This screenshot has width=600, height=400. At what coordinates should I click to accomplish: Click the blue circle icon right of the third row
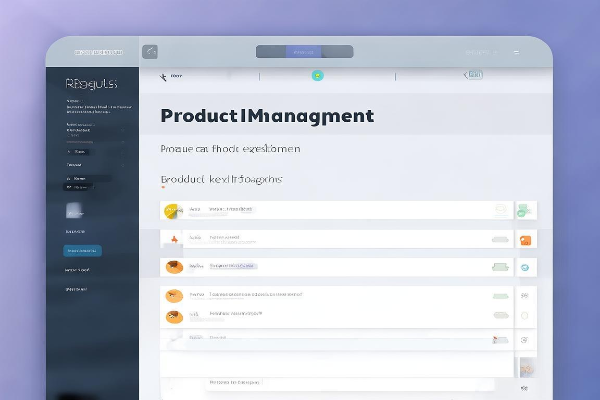[x=524, y=268]
